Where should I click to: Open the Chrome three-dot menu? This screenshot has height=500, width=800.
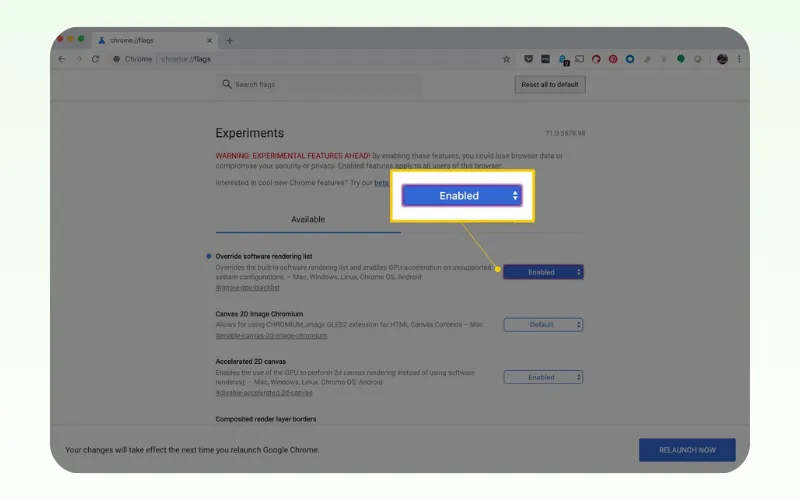pyautogui.click(x=739, y=59)
